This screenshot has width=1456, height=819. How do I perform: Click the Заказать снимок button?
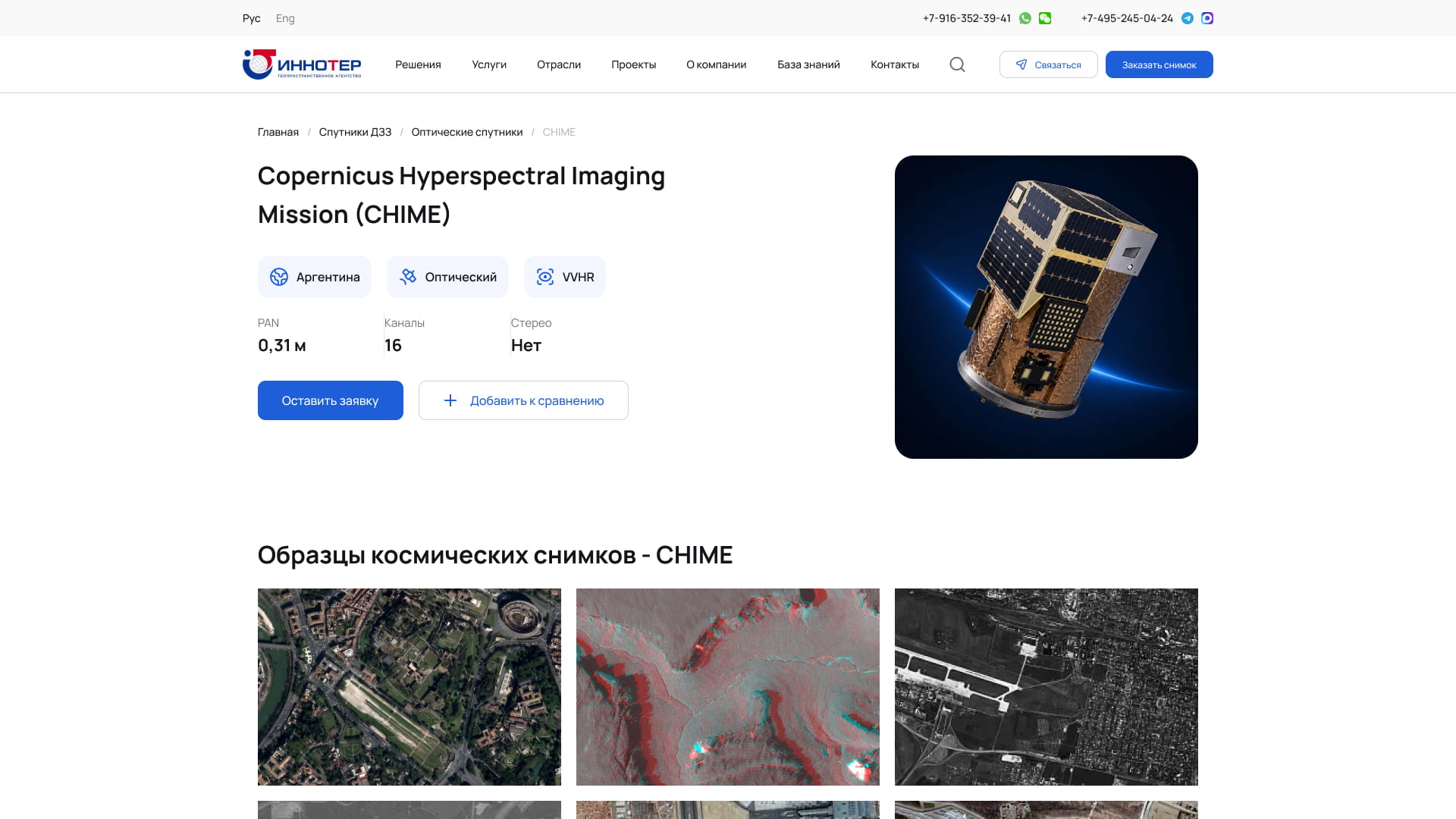(1159, 64)
